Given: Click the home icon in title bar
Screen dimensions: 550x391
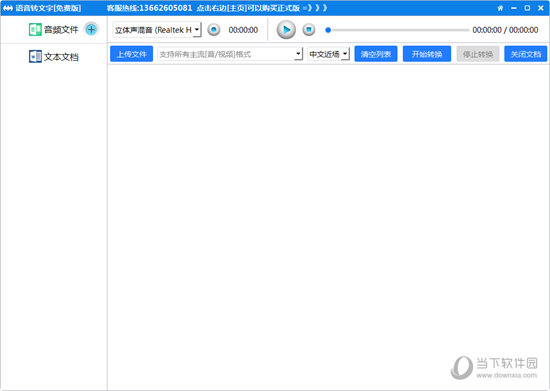Looking at the screenshot, I should tap(500, 8).
